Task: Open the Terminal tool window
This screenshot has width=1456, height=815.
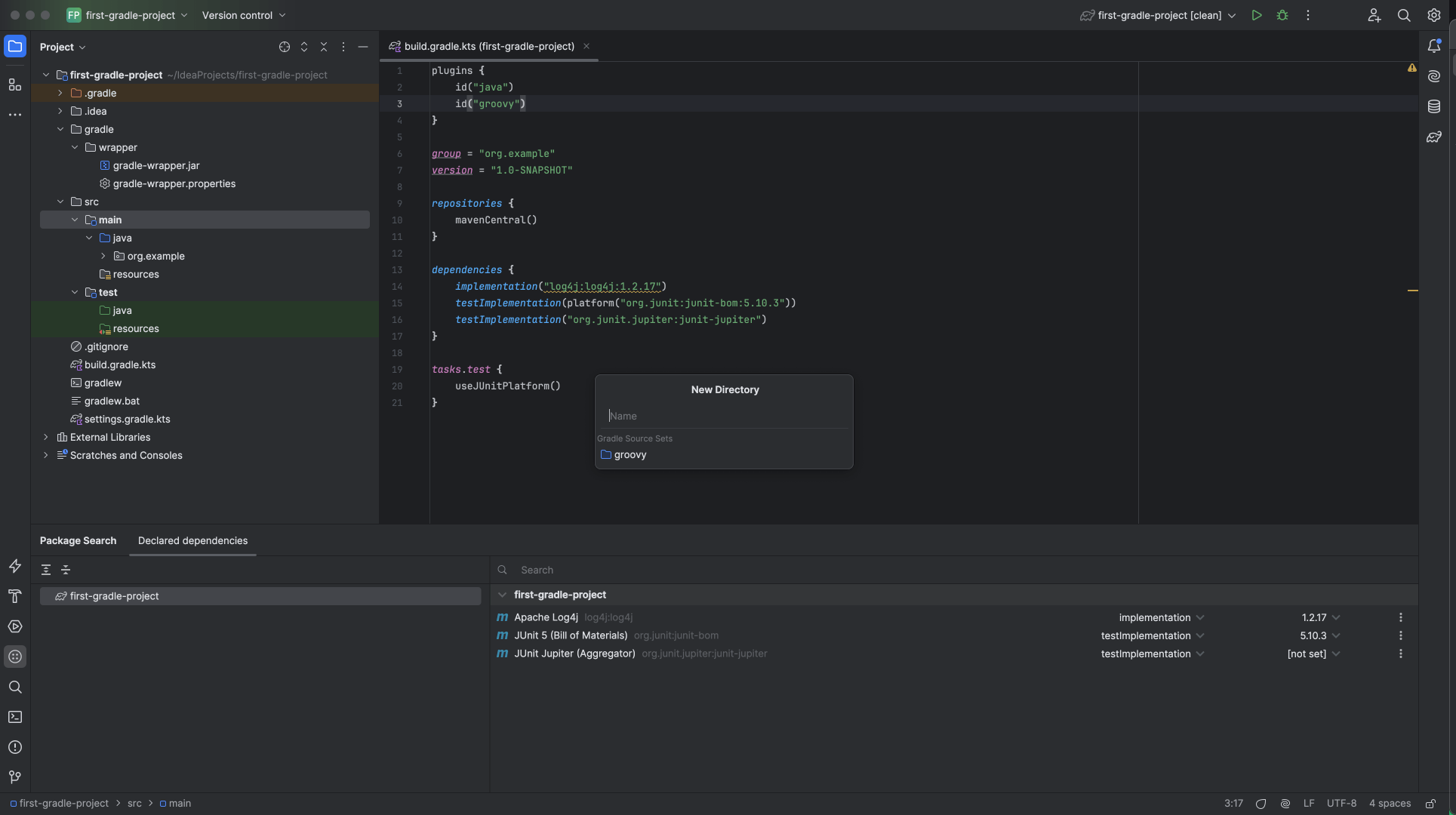Action: (x=15, y=717)
